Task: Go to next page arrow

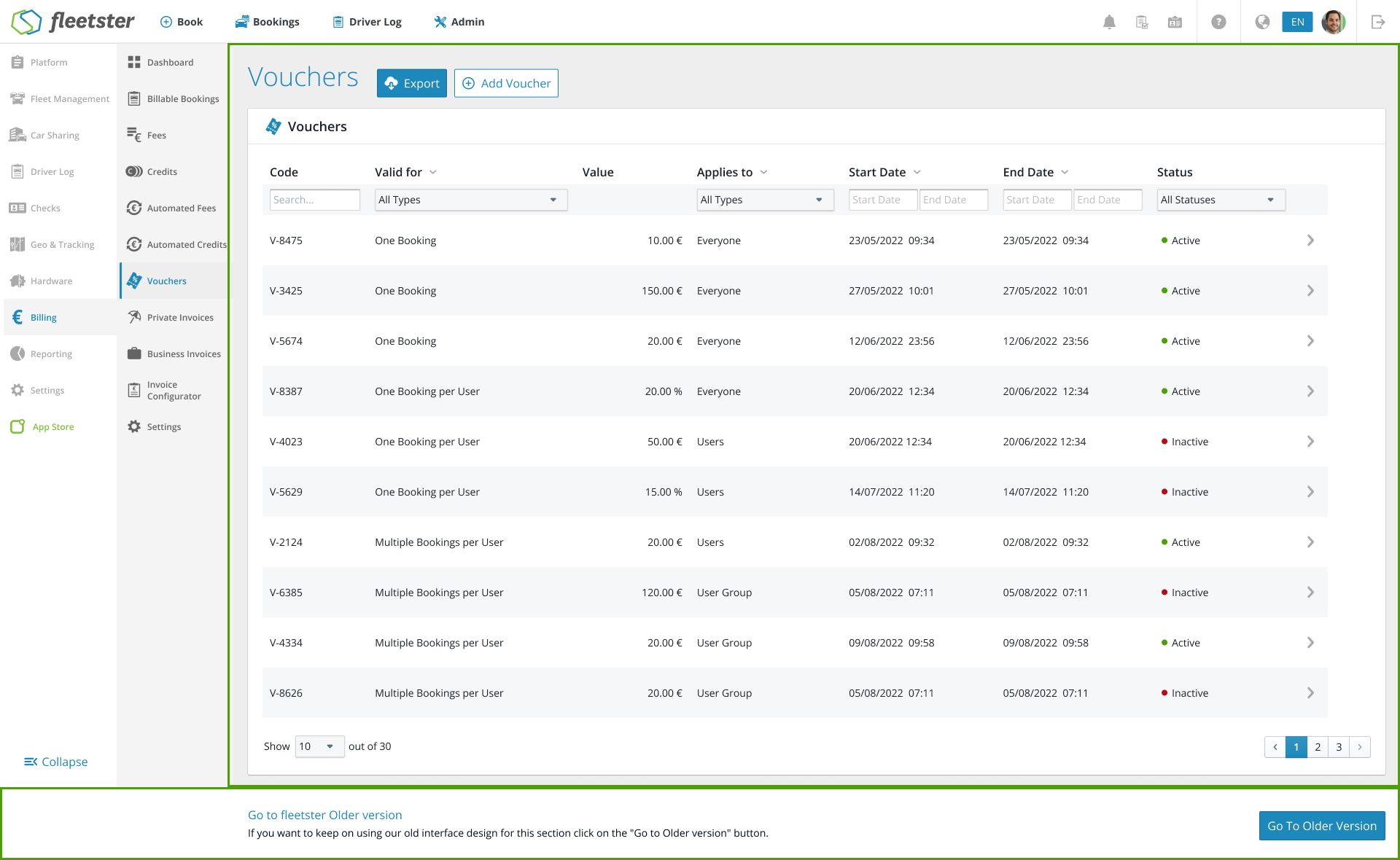Action: pyautogui.click(x=1360, y=747)
